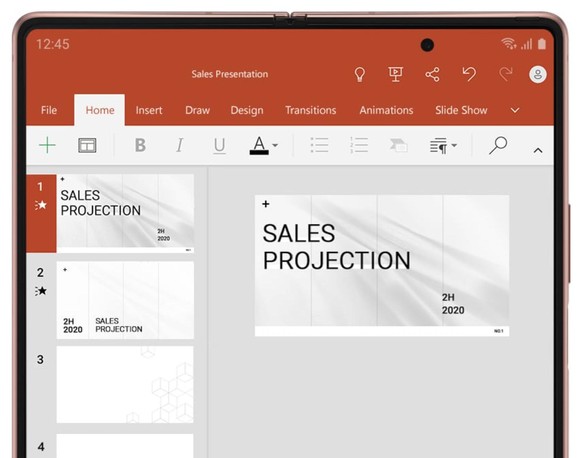Click slide number 3 label
Viewport: 582px width, 458px height.
point(40,359)
